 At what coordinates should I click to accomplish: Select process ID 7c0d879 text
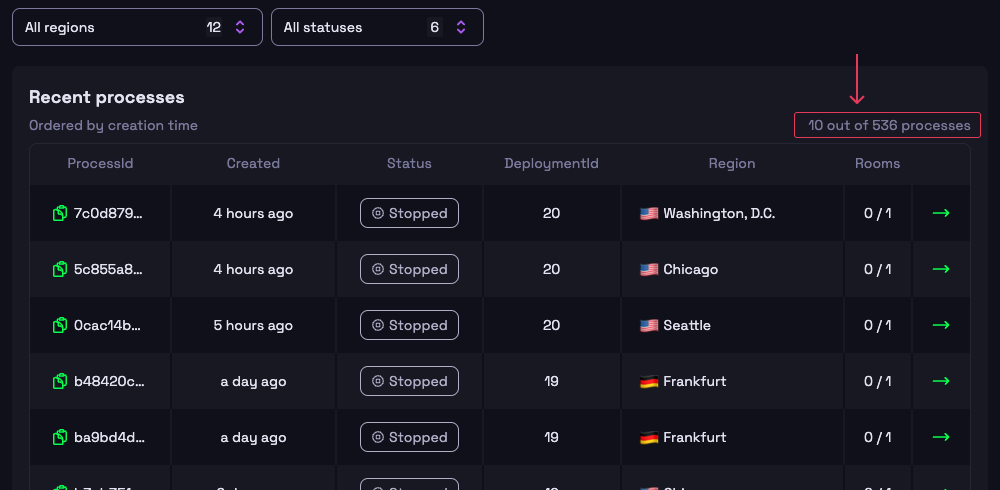(109, 213)
